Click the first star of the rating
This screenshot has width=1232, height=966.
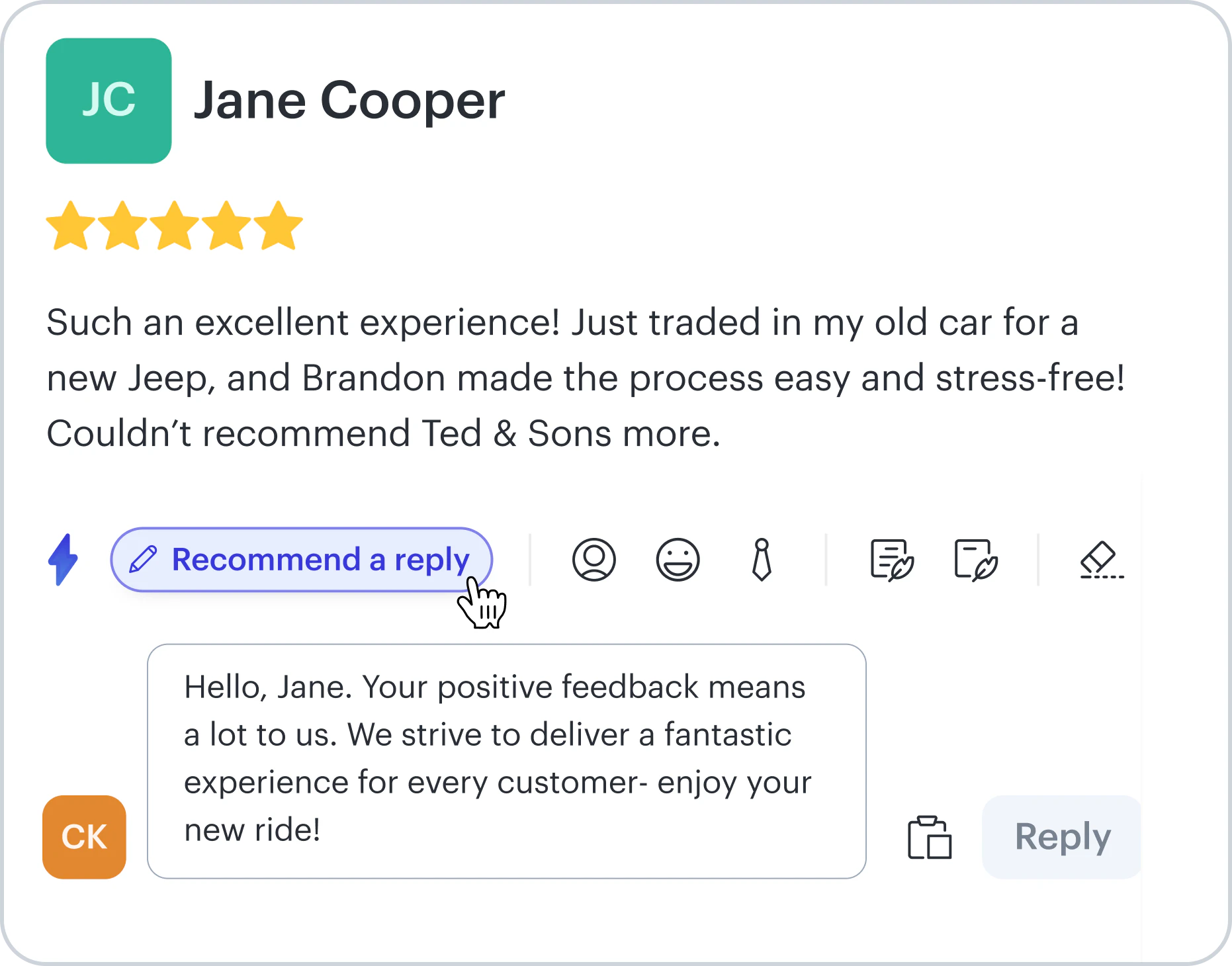[71, 226]
